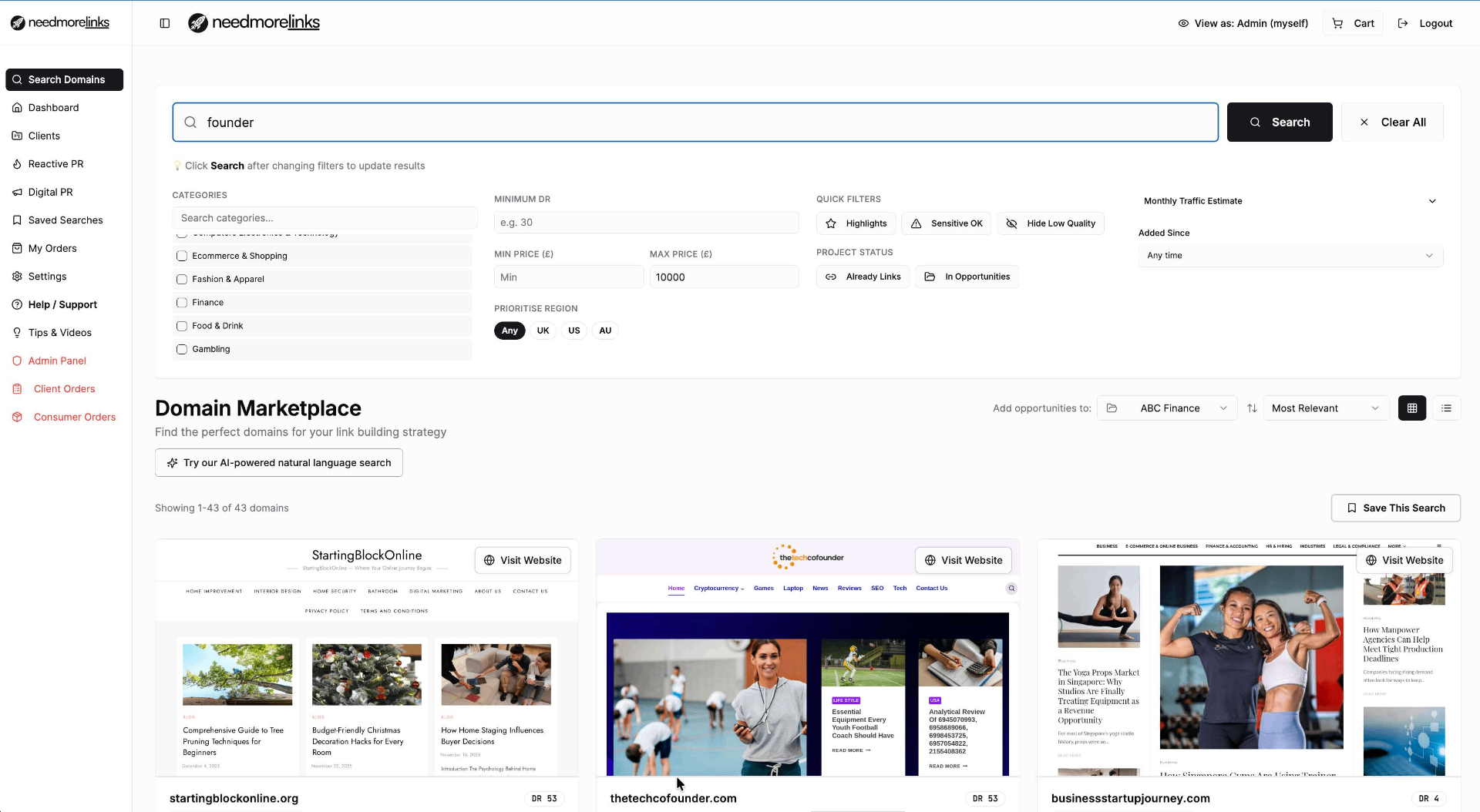Click the Help / Support question icon
The height and width of the screenshot is (812, 1480).
tap(17, 304)
